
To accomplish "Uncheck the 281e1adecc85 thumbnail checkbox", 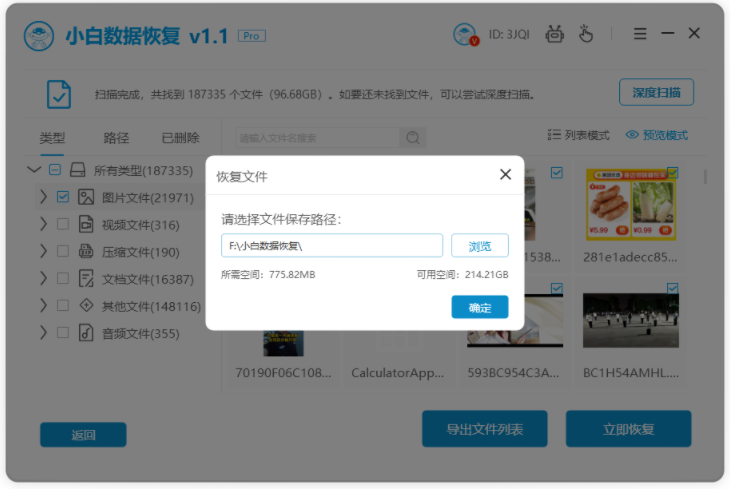I will coord(672,173).
